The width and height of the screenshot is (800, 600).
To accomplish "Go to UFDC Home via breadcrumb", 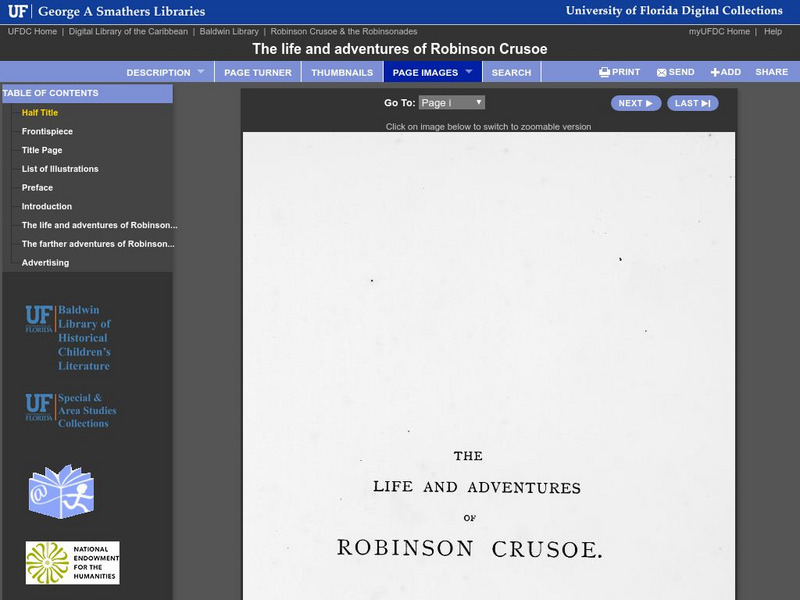I will tap(33, 30).
